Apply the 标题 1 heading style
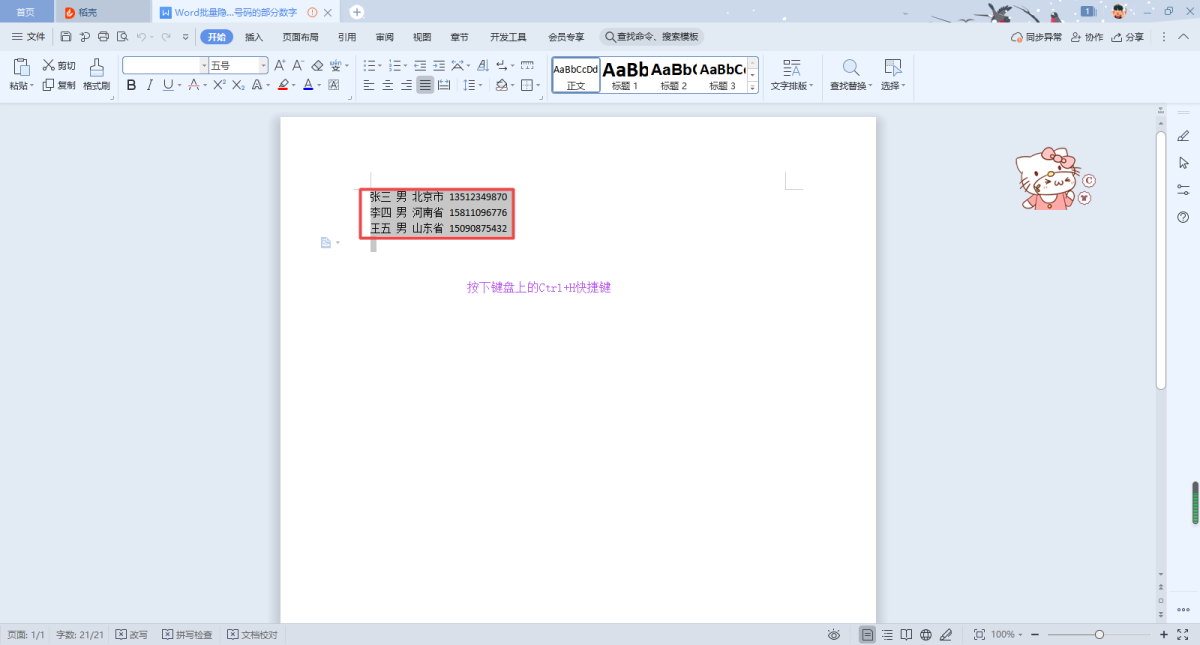Viewport: 1200px width, 645px height. tap(625, 75)
